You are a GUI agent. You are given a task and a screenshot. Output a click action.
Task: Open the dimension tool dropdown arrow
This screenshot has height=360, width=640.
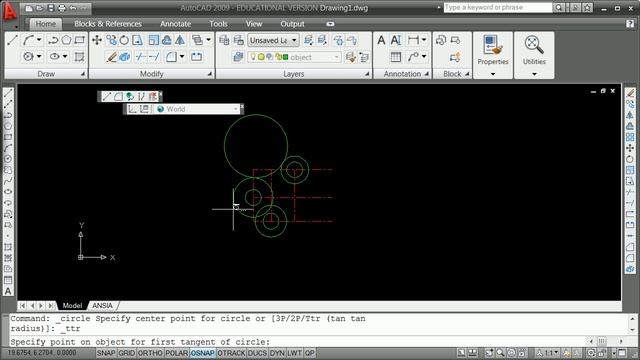(424, 40)
